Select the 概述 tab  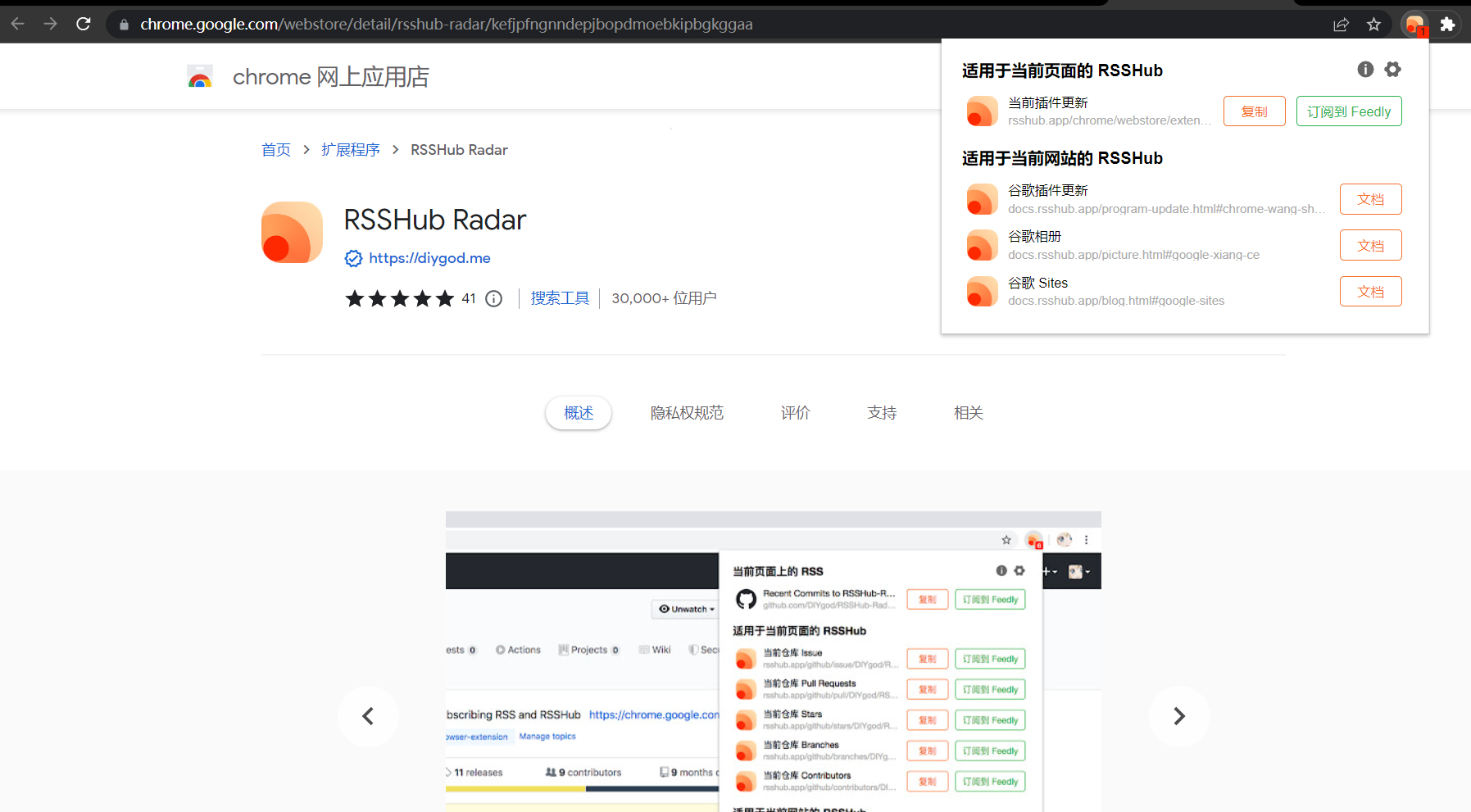(x=579, y=413)
